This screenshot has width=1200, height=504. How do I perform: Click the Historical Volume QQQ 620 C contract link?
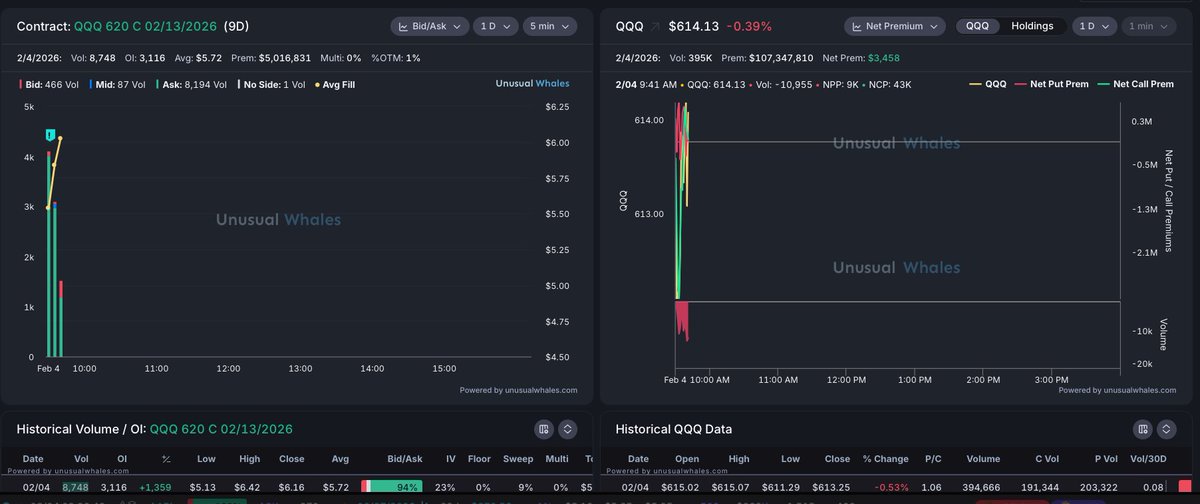[x=221, y=429]
